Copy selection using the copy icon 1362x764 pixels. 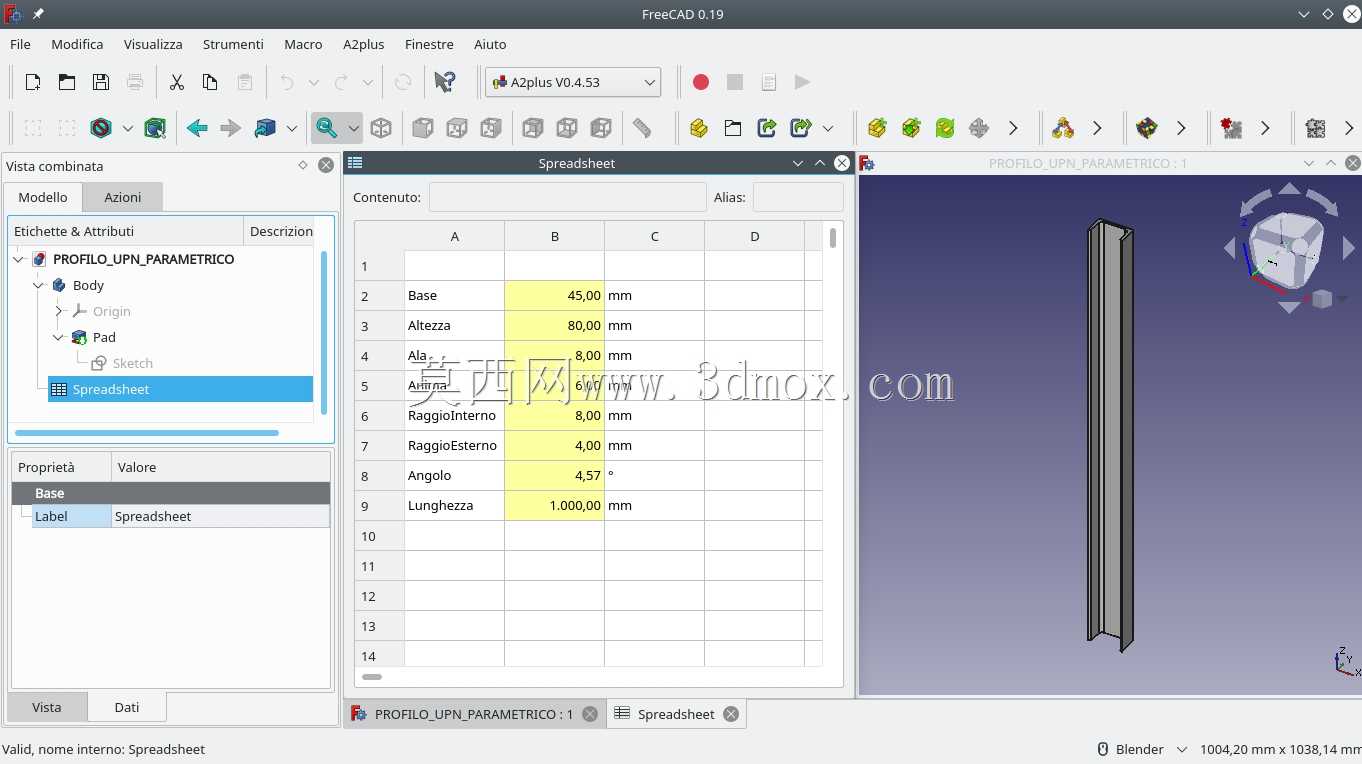210,82
